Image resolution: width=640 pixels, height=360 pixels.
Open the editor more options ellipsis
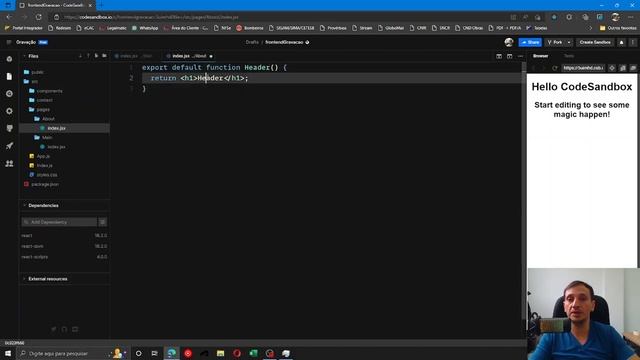[520, 56]
